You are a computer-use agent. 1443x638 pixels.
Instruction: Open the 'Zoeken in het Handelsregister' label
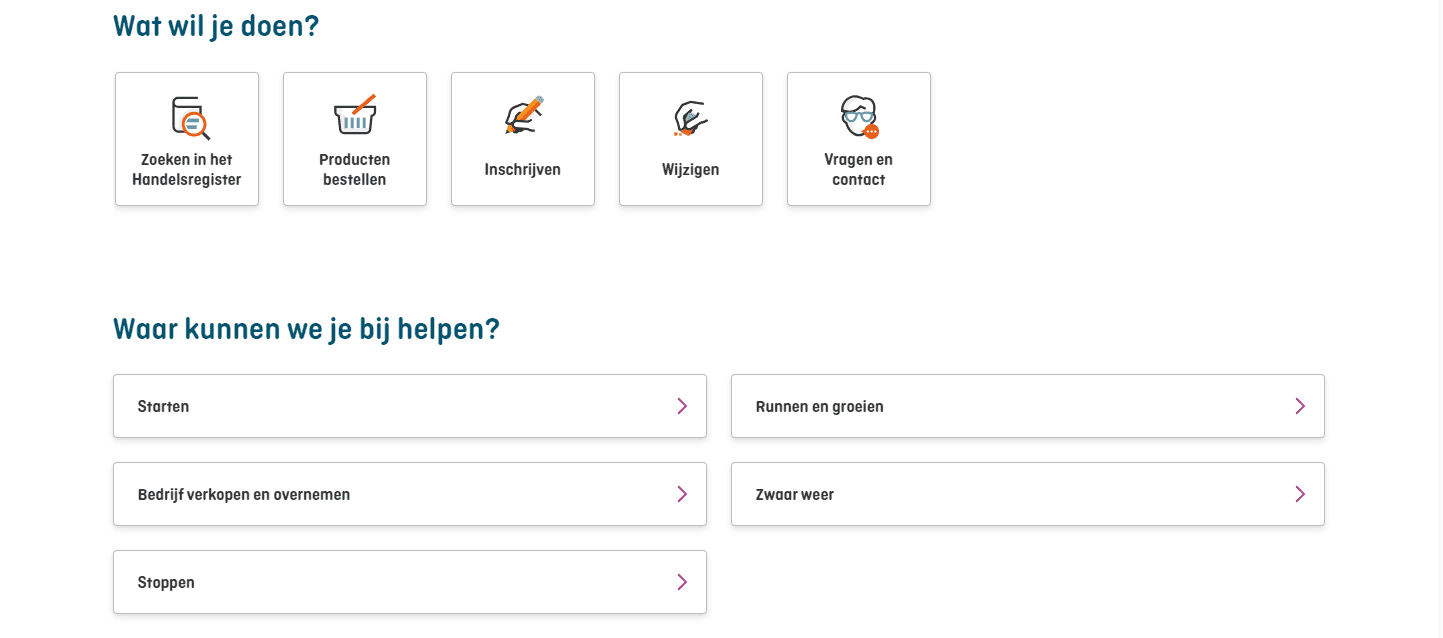[187, 170]
